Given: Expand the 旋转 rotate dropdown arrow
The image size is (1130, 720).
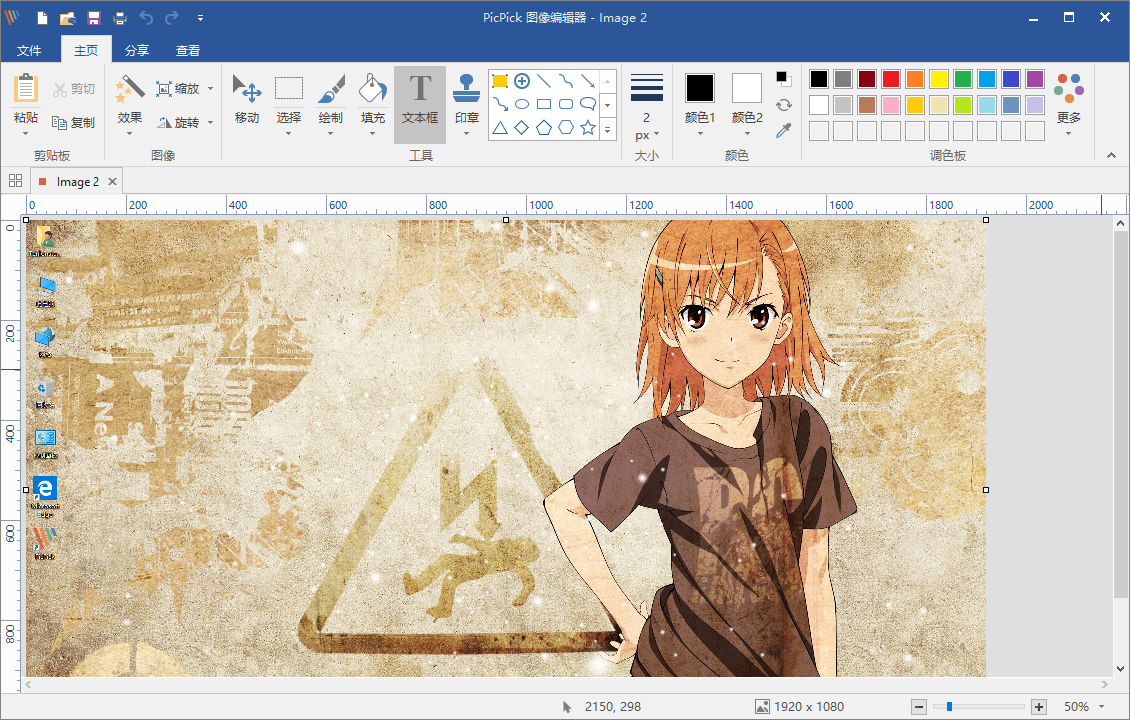Looking at the screenshot, I should point(210,123).
